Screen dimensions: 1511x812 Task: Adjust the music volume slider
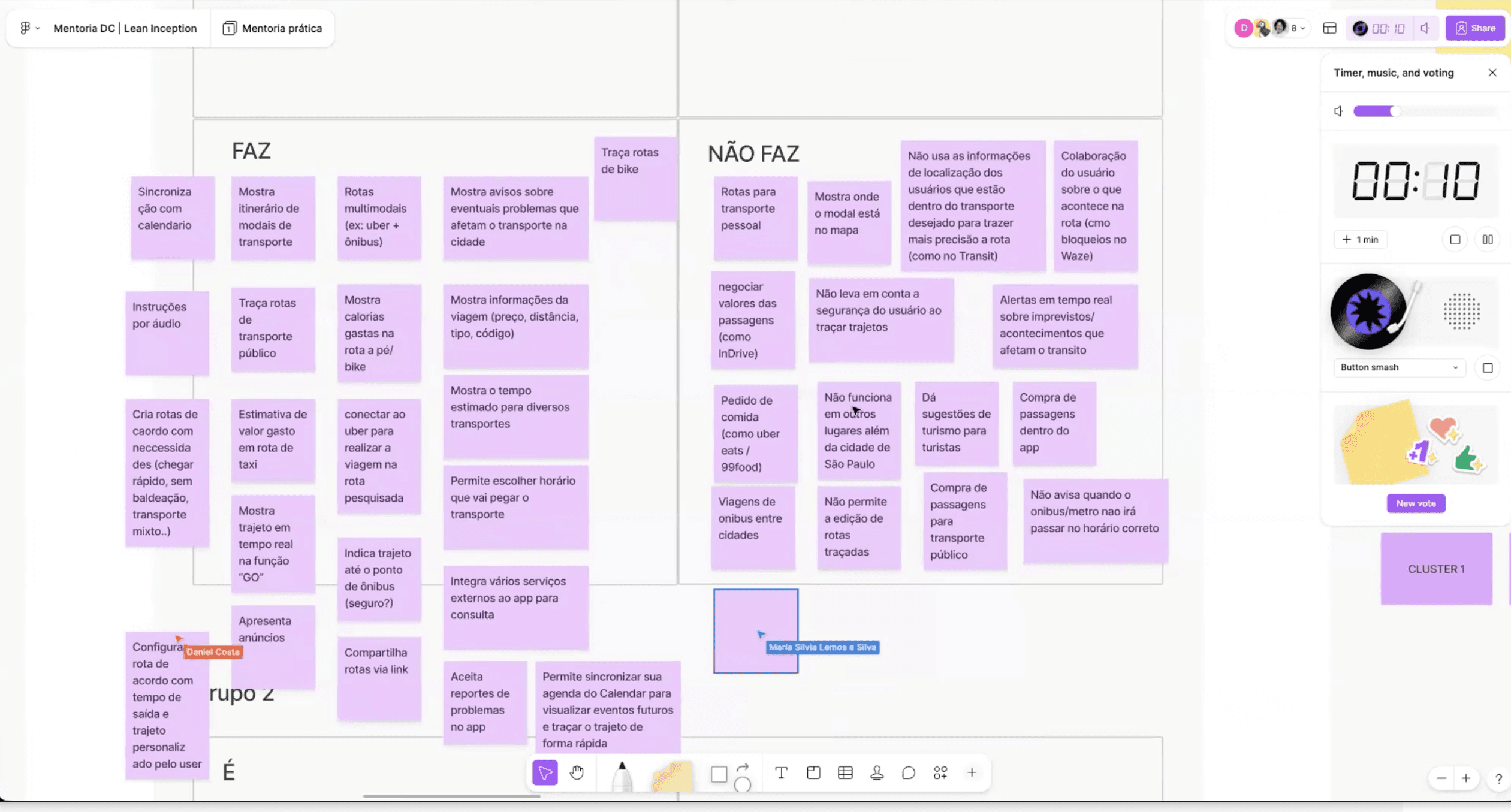pyautogui.click(x=1395, y=111)
